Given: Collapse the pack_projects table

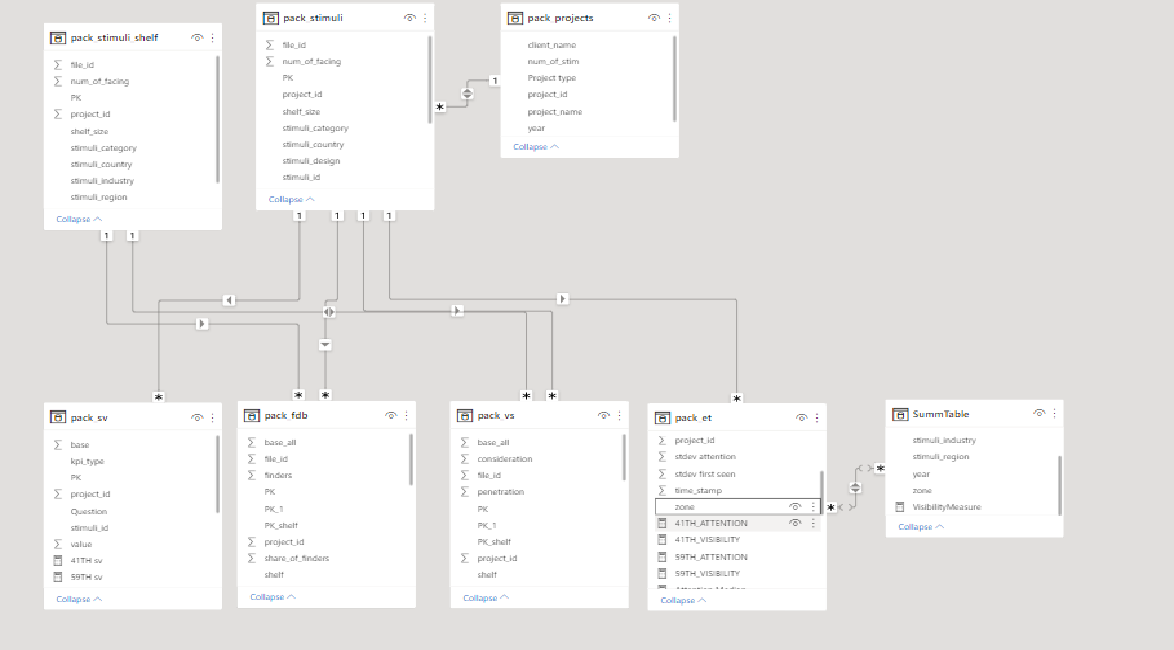Looking at the screenshot, I should point(535,148).
